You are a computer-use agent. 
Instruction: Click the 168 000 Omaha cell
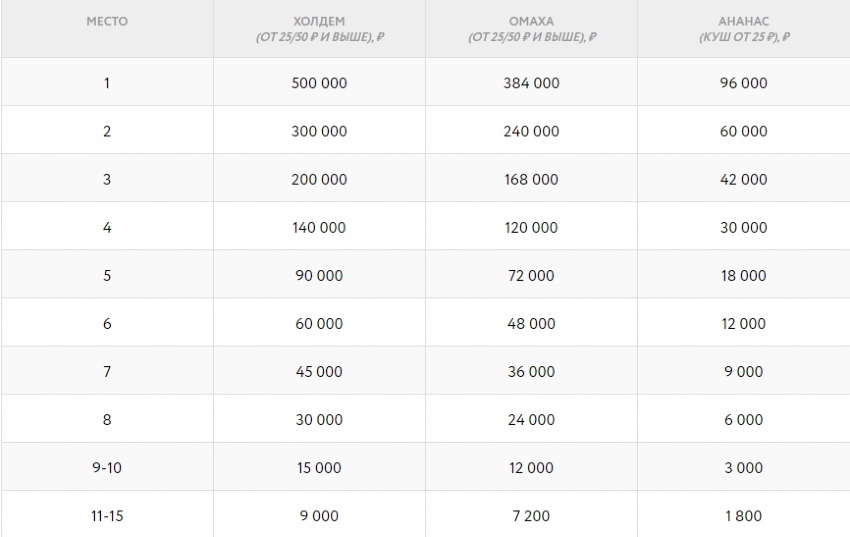(531, 179)
